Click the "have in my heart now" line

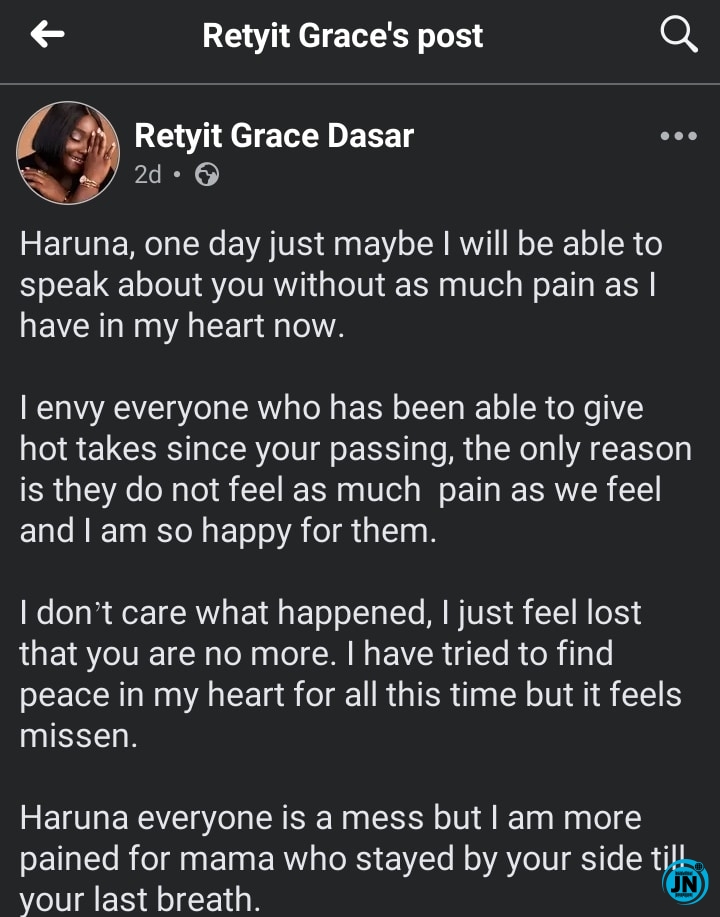click(x=182, y=325)
